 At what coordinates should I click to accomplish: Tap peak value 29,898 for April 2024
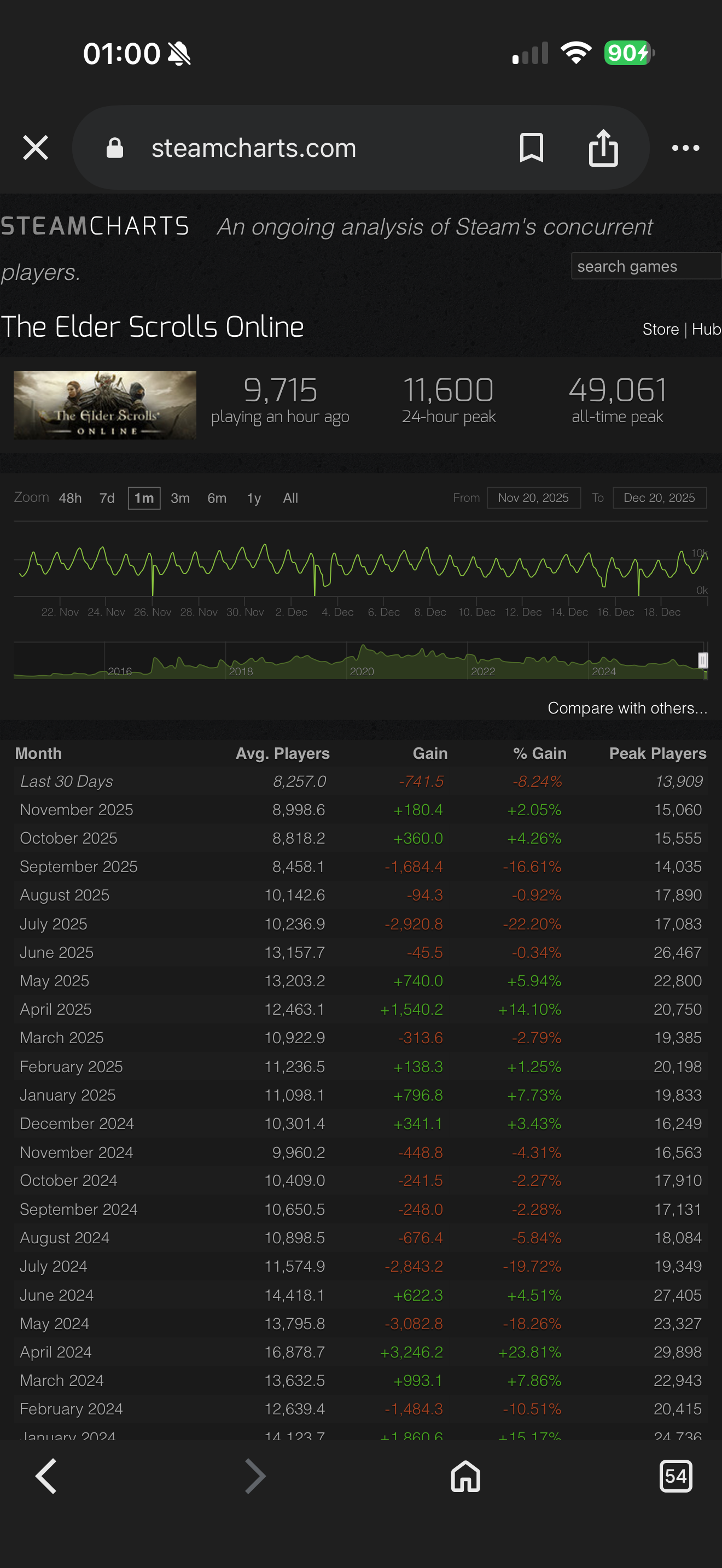point(678,1352)
